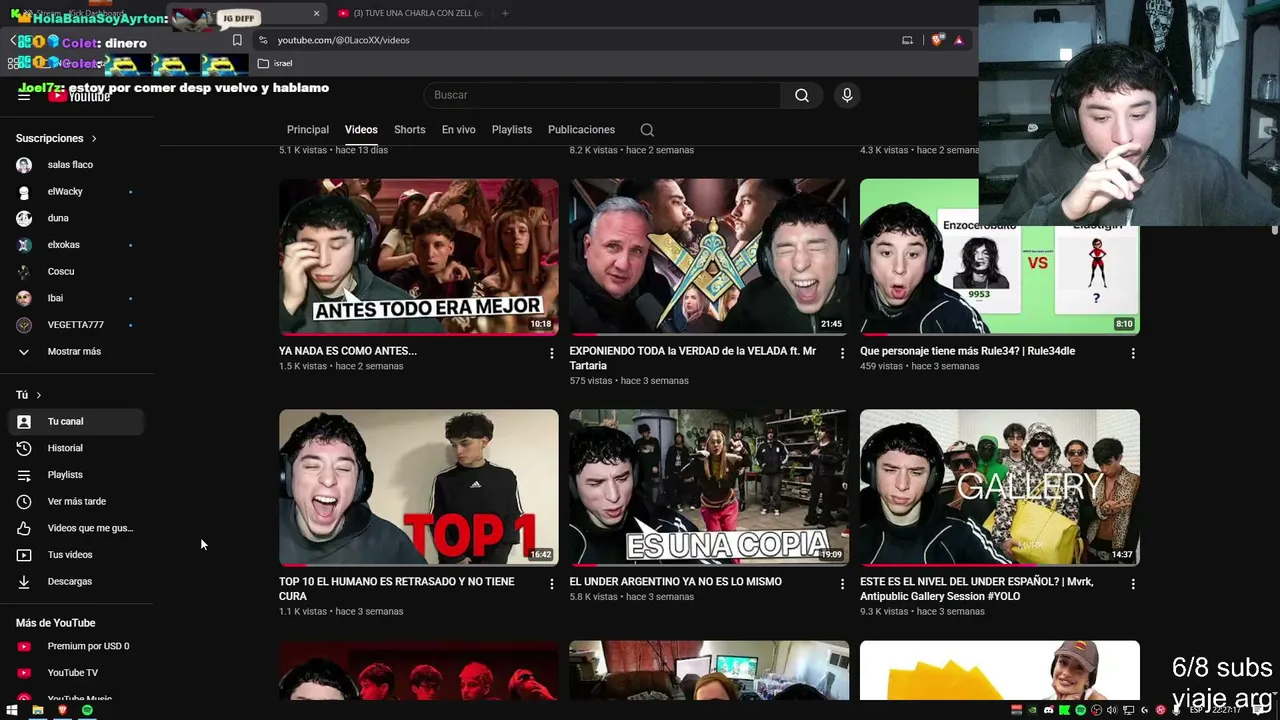Play the TOP 1 thumbnail video
Viewport: 1280px width, 720px height.
point(419,487)
